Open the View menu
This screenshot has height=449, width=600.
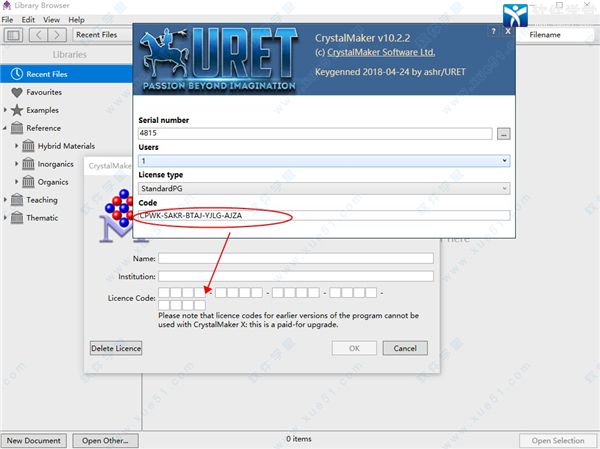(x=51, y=20)
